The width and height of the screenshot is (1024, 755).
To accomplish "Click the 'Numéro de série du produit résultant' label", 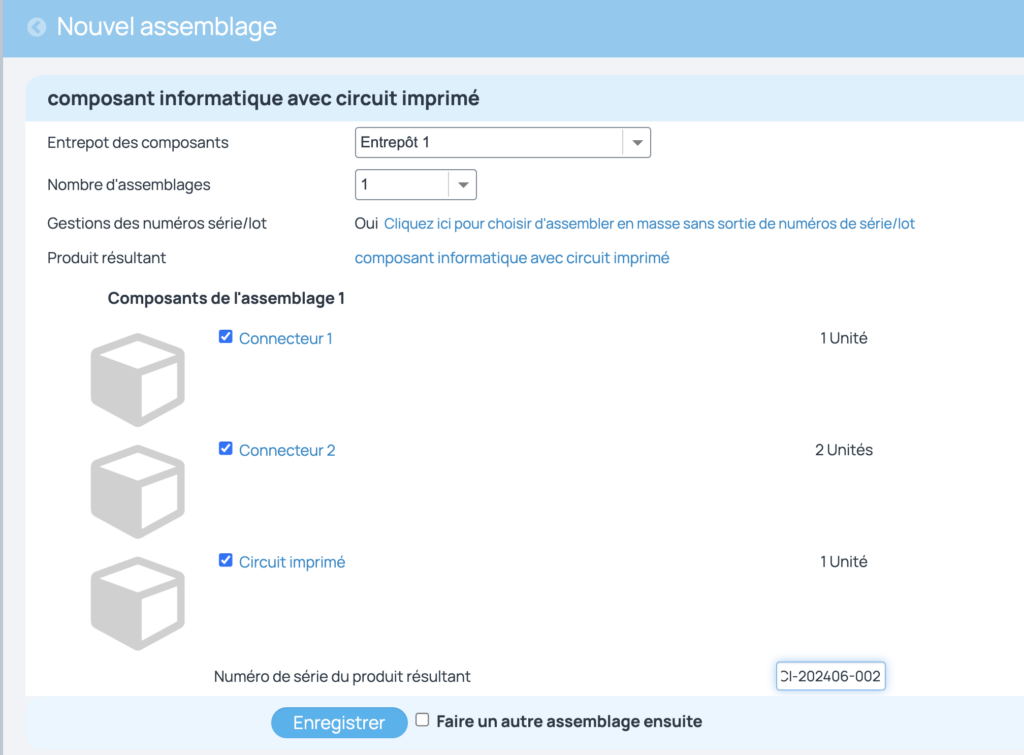I will tap(342, 677).
